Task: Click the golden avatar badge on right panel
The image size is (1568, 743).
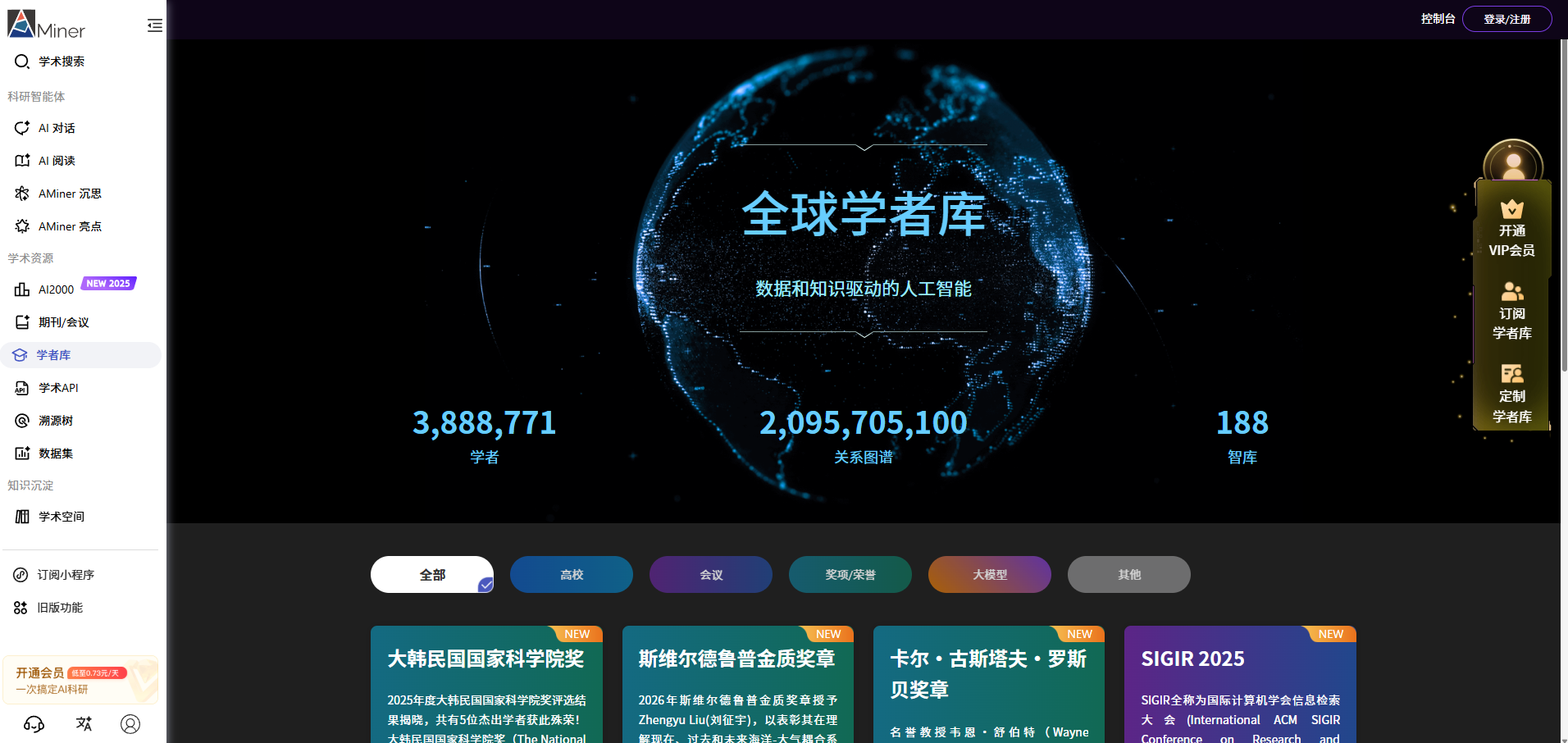Action: click(1513, 162)
